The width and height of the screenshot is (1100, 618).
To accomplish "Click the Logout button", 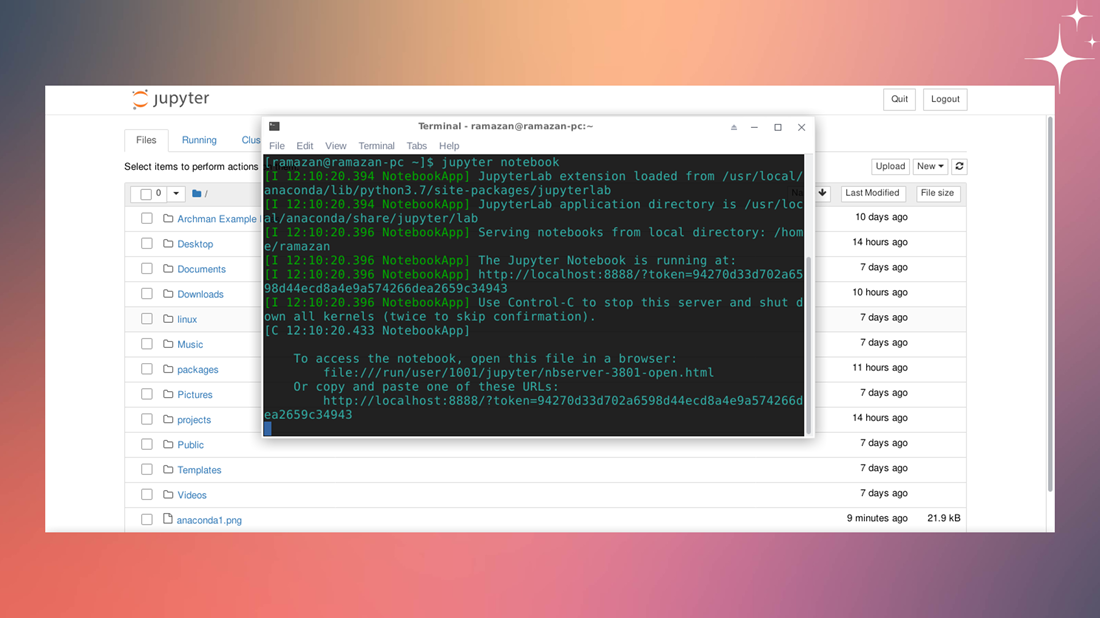I will (x=945, y=99).
